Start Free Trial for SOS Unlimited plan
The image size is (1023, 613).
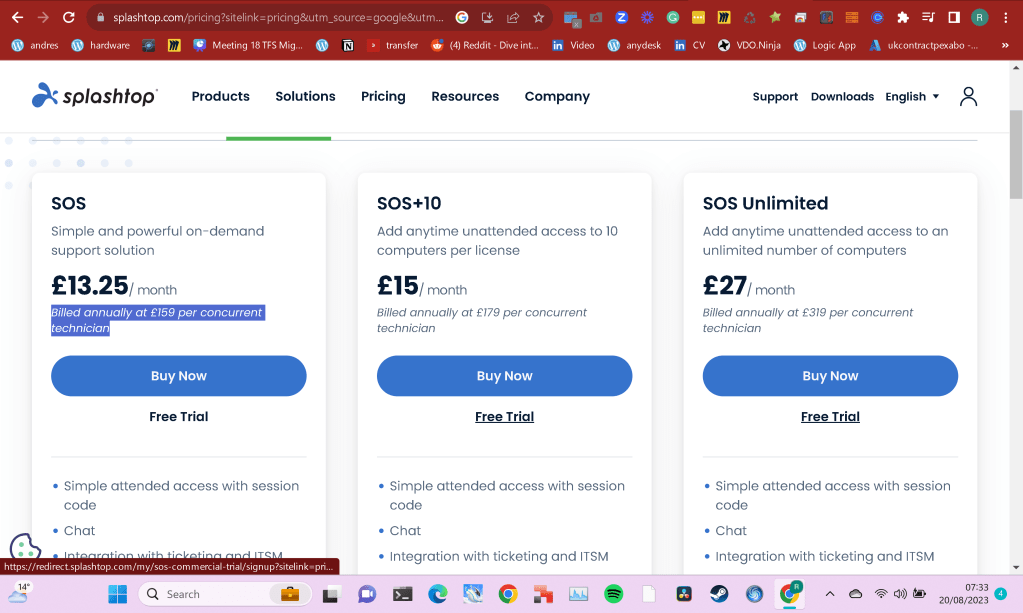(x=830, y=416)
